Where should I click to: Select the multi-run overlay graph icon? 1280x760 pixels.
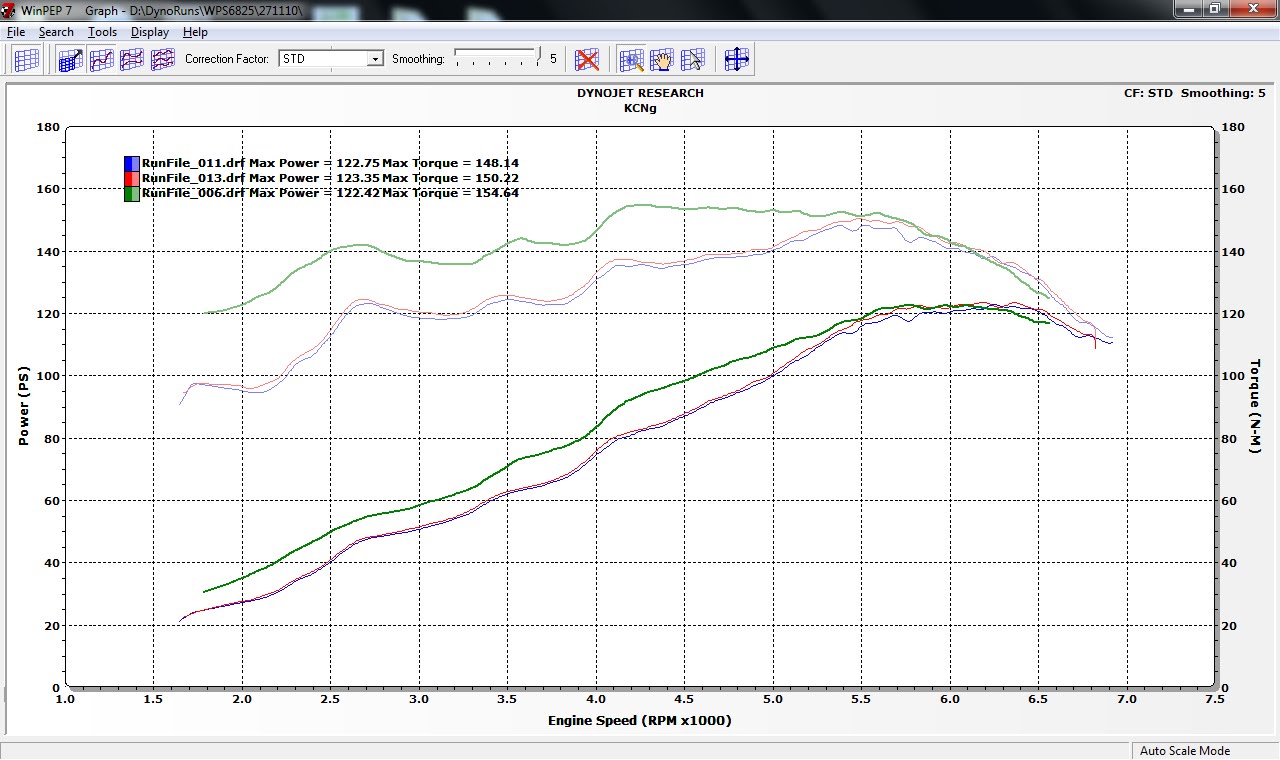click(x=162, y=59)
